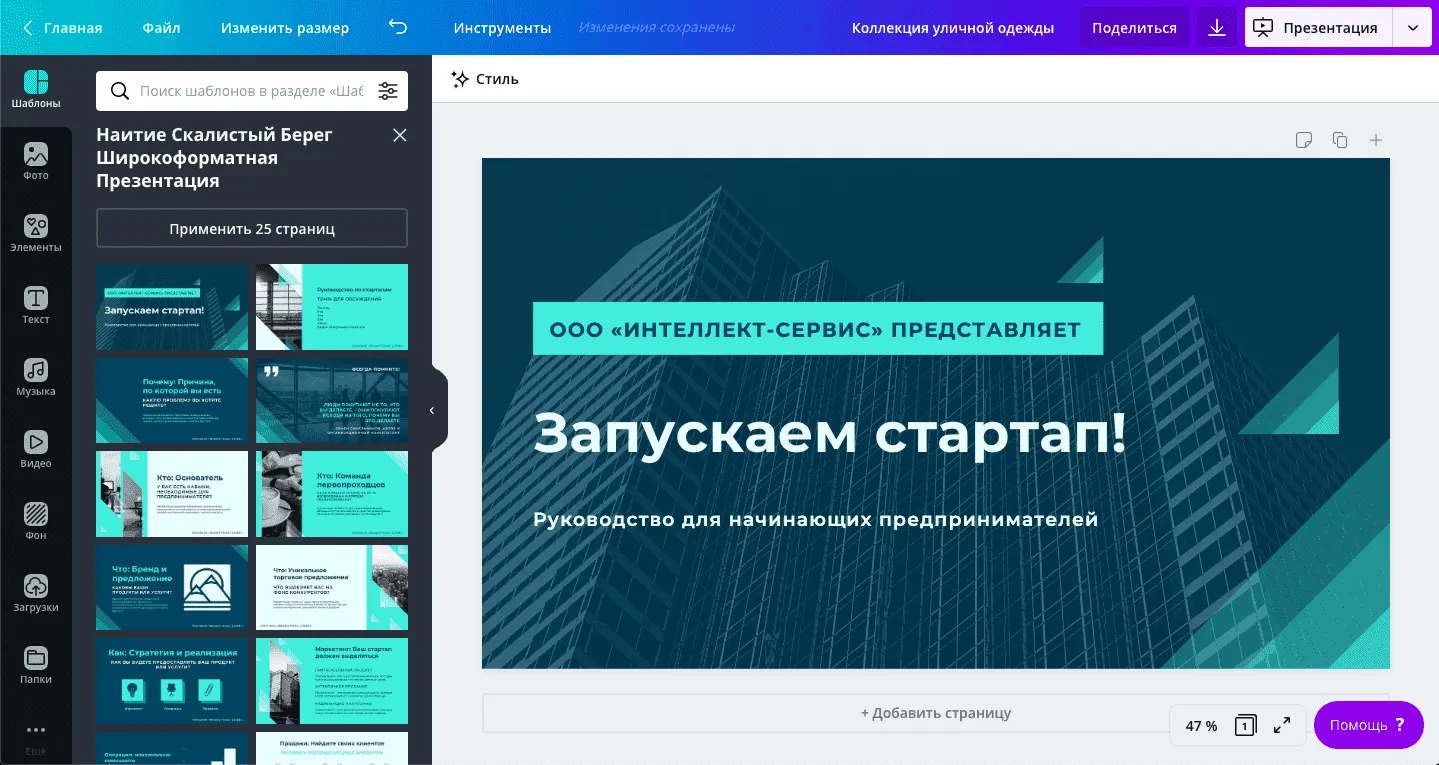Open the Музыка sidebar panel
The height and width of the screenshot is (765, 1439).
point(36,378)
